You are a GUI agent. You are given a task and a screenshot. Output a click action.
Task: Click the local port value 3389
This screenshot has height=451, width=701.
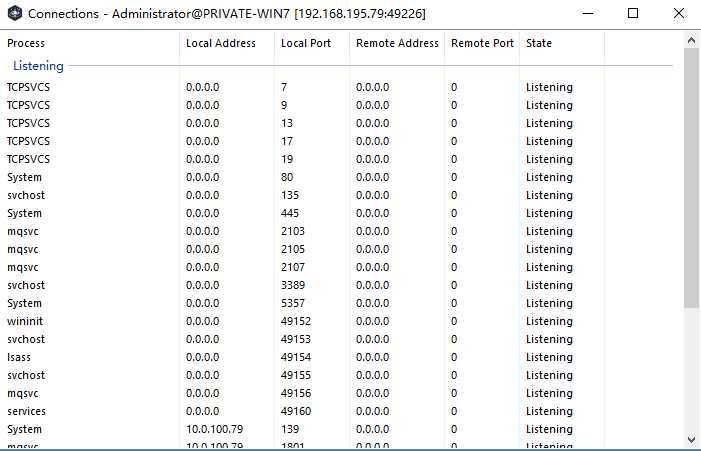tap(293, 285)
